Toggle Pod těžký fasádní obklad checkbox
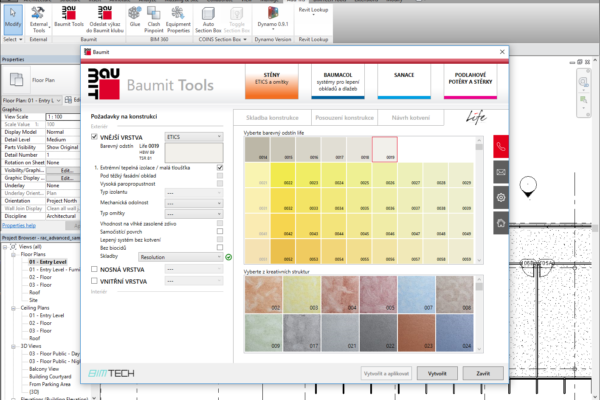 [220, 176]
